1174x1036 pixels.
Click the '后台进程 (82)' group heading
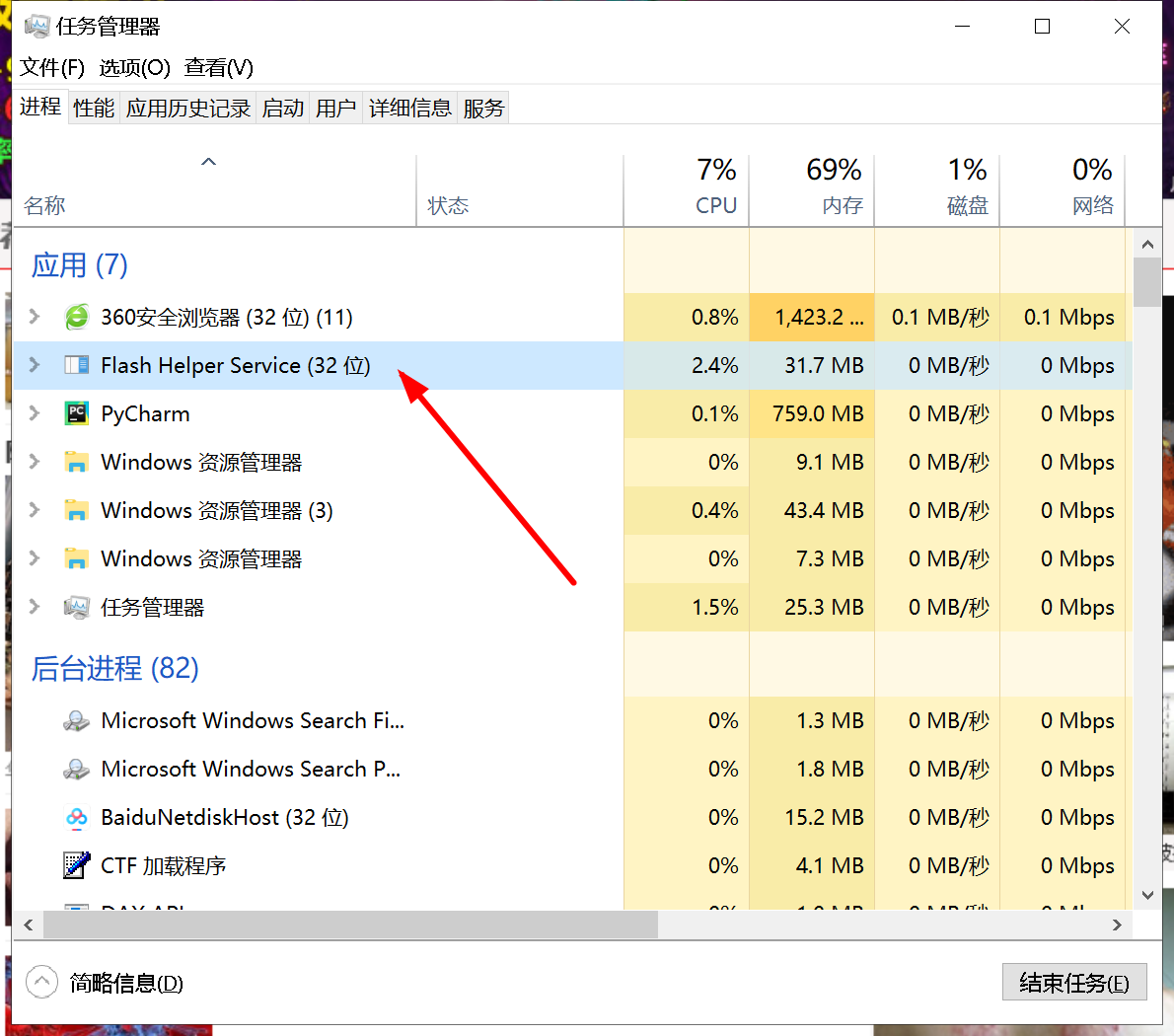(x=114, y=668)
